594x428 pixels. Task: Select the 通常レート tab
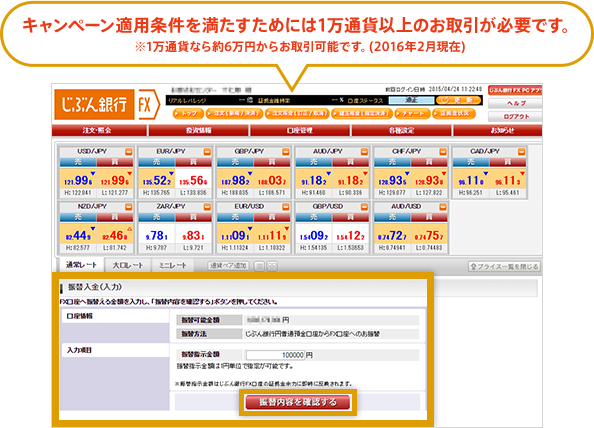point(81,265)
